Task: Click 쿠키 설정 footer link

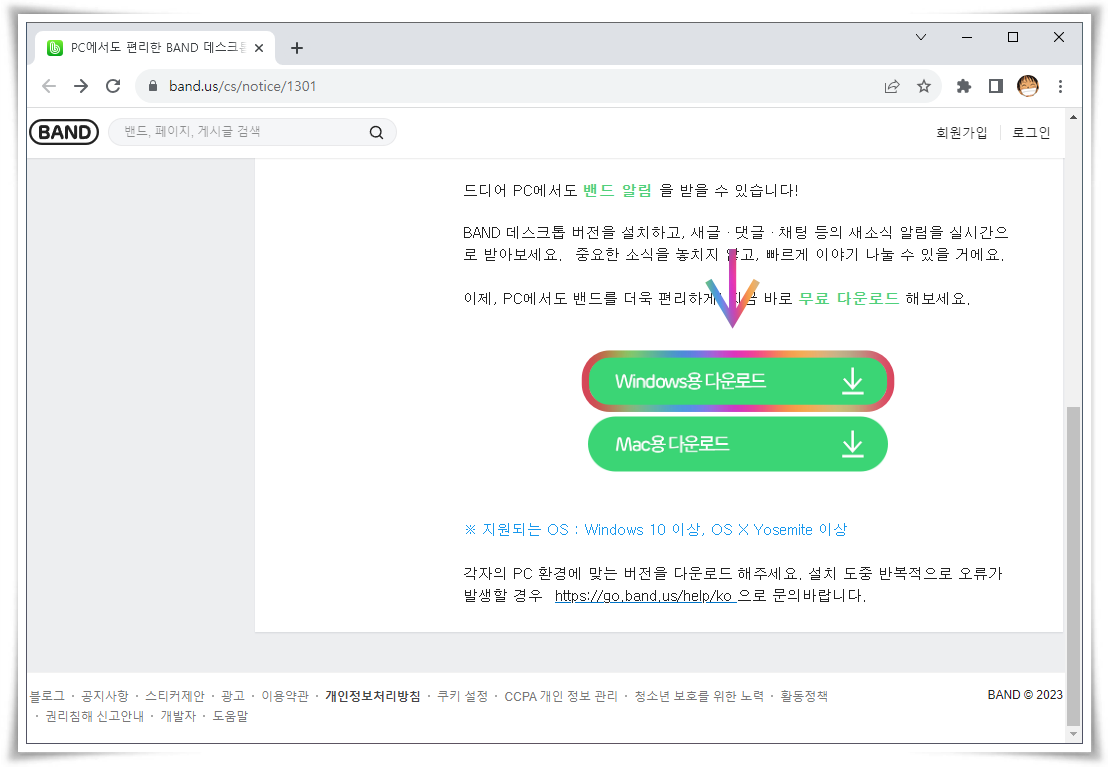Action: coord(462,696)
